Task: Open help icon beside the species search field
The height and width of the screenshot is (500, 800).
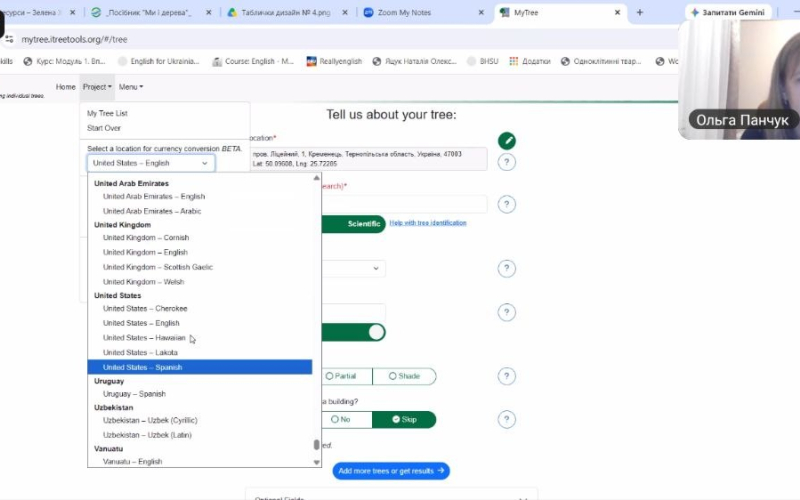Action: coord(507,205)
